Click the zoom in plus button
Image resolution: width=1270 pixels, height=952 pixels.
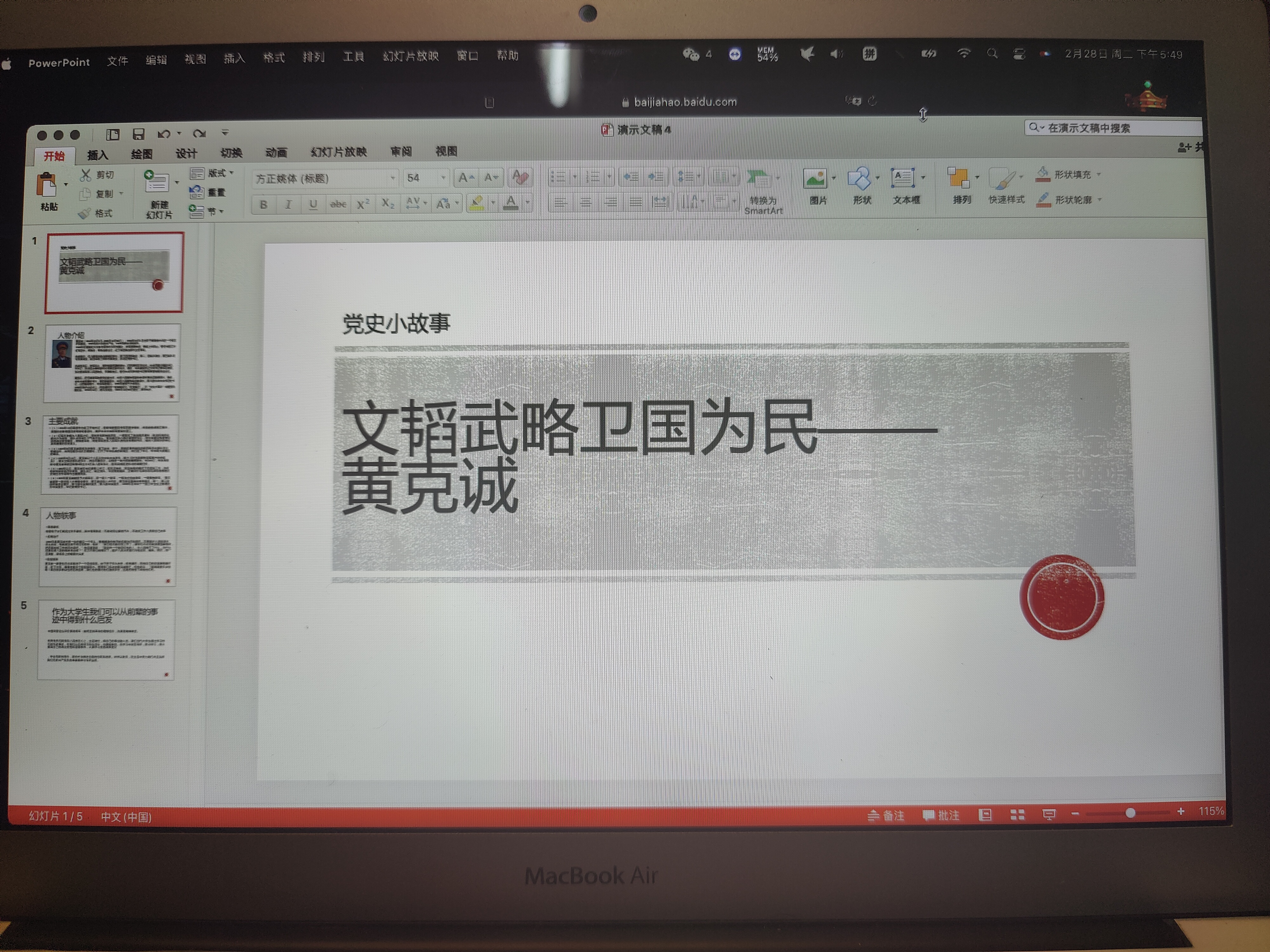point(1180,811)
